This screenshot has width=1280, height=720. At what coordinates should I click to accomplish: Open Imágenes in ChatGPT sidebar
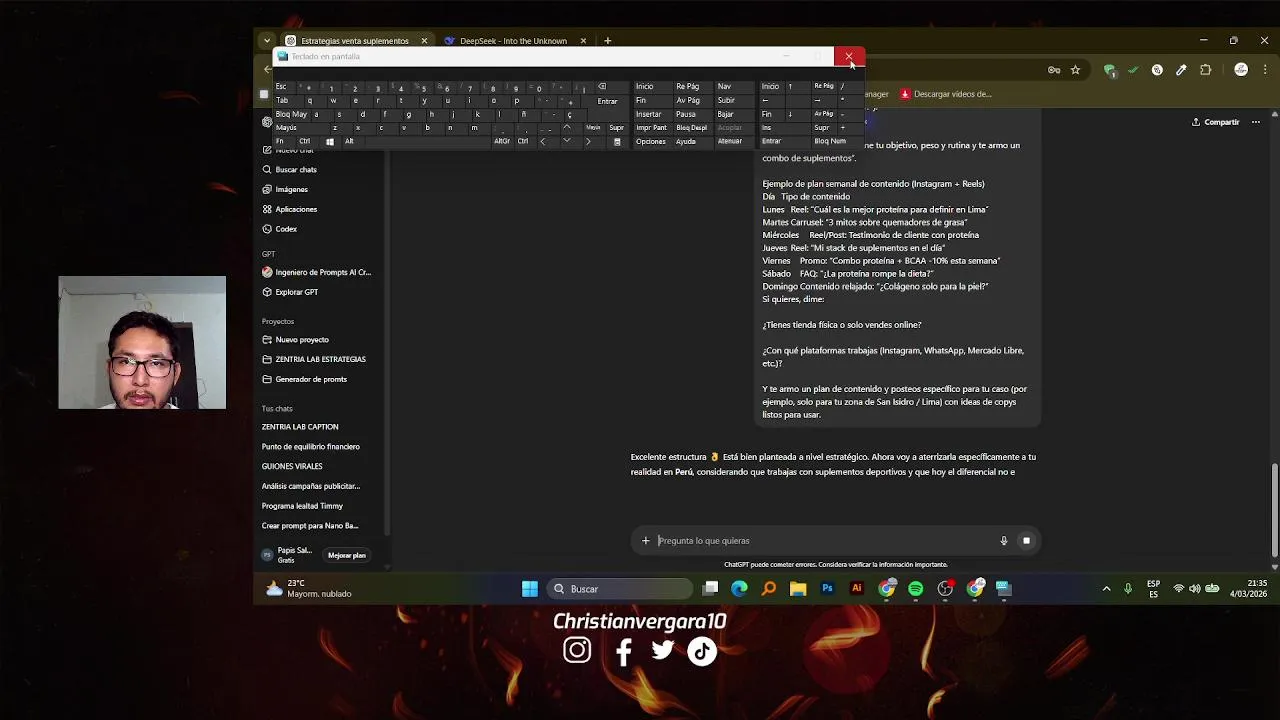[291, 189]
